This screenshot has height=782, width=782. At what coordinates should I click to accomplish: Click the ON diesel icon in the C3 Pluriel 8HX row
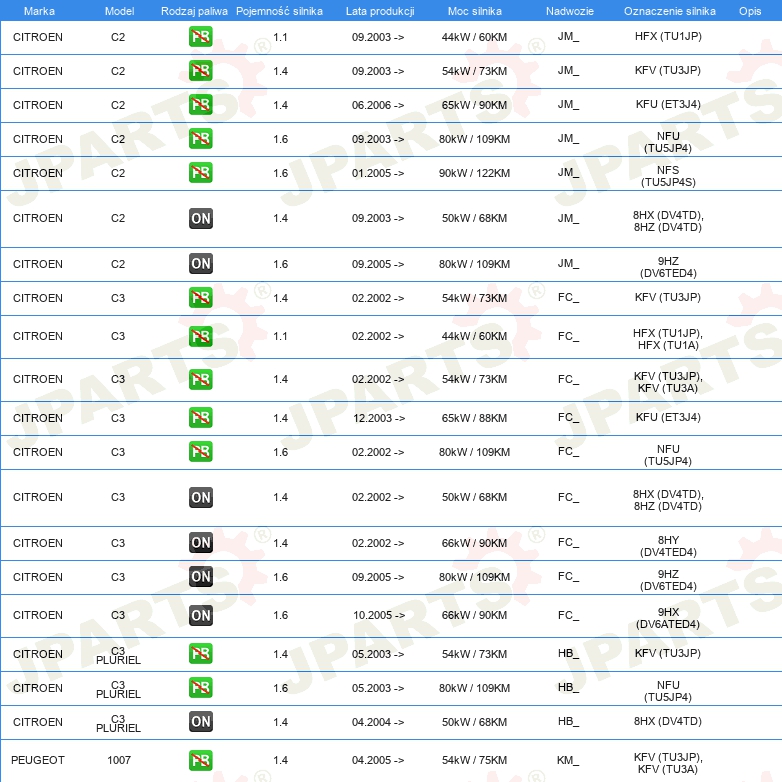pyautogui.click(x=201, y=721)
